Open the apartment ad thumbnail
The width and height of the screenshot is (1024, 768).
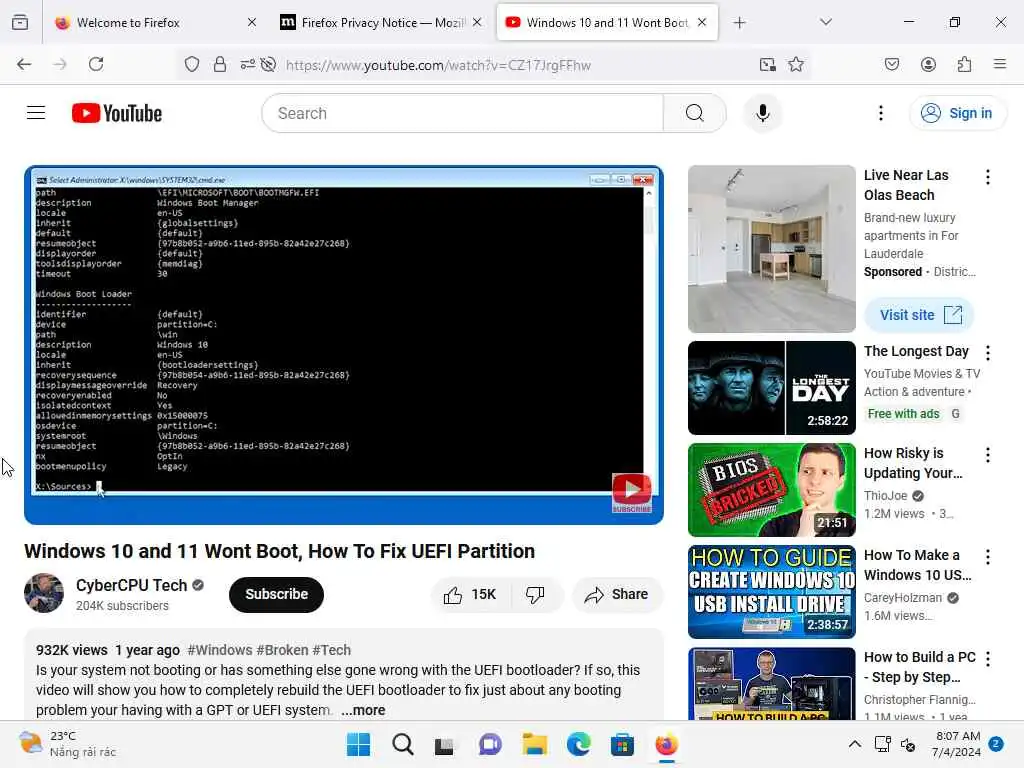[x=771, y=249]
